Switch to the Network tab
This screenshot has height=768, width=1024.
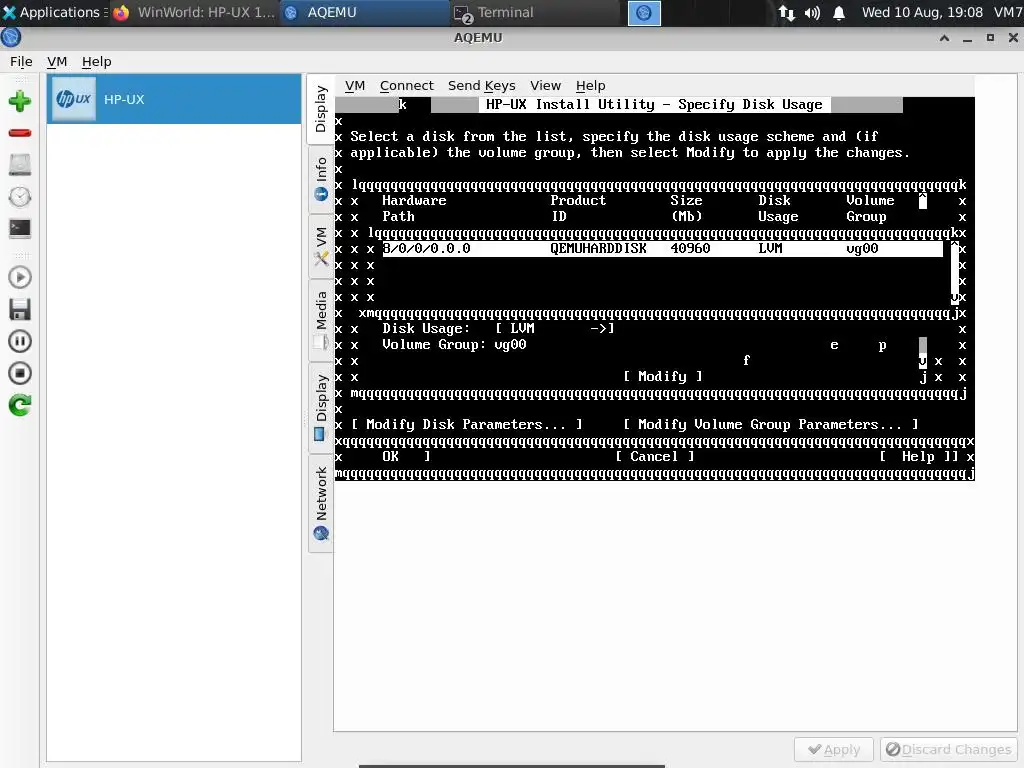[321, 504]
